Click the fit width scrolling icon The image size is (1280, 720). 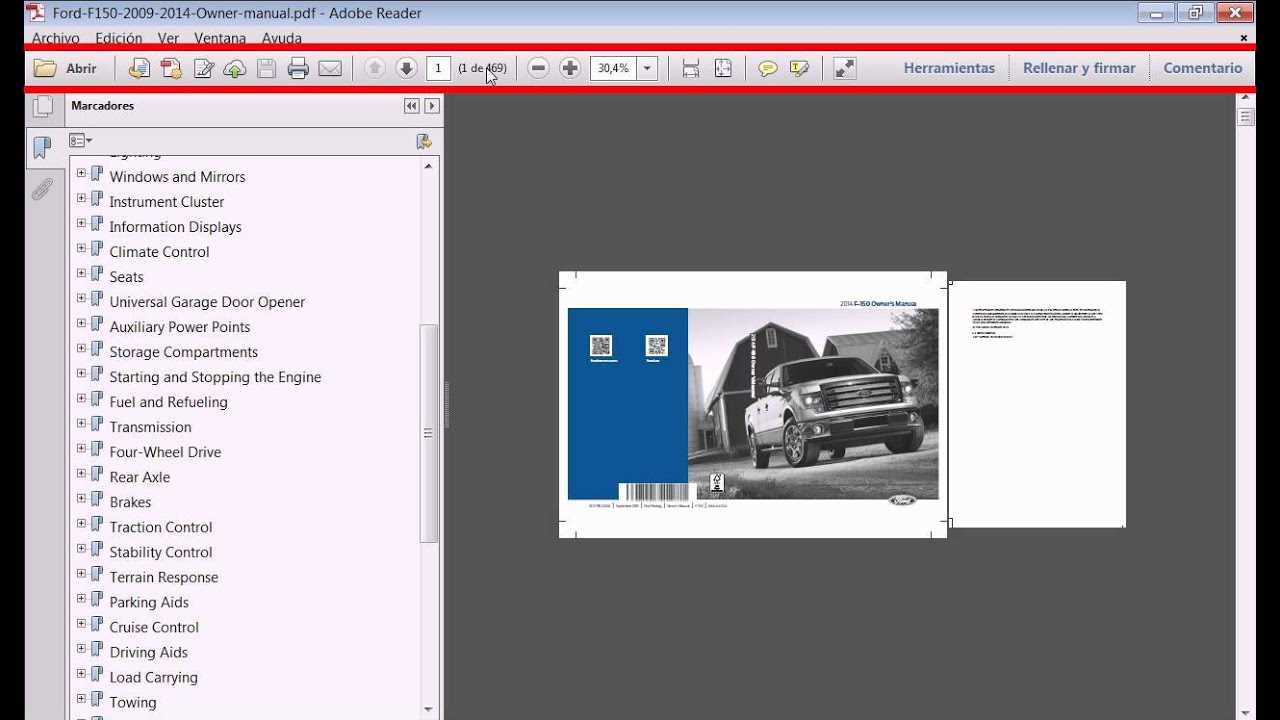pos(691,68)
